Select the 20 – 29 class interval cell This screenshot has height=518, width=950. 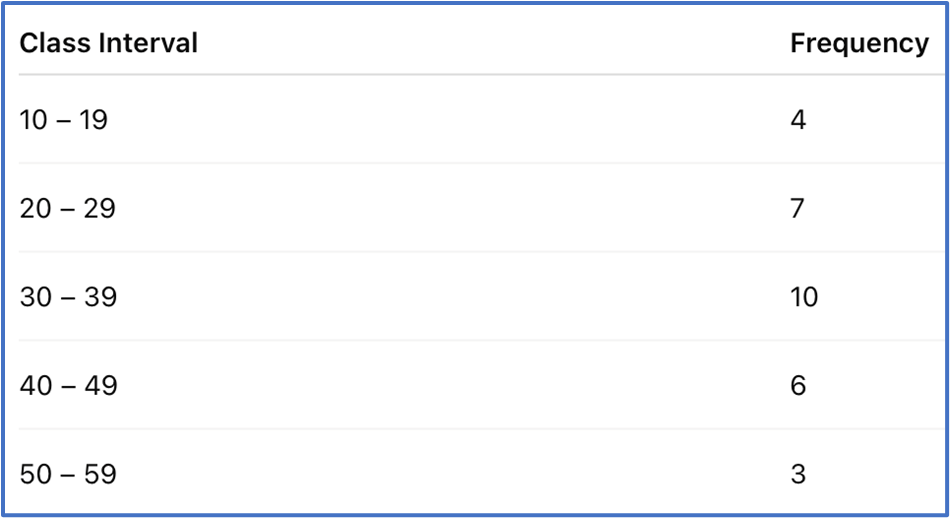tap(68, 209)
